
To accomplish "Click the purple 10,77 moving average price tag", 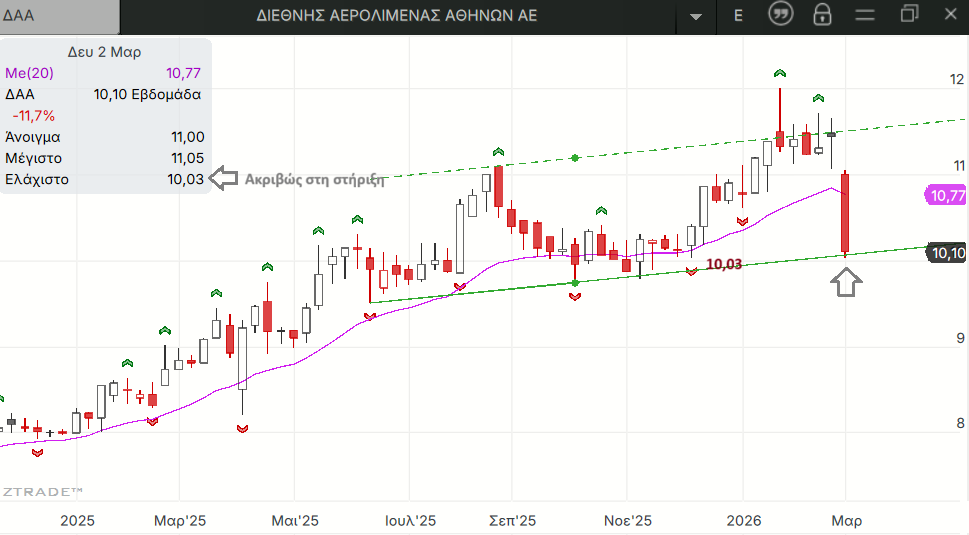I will [x=946, y=195].
